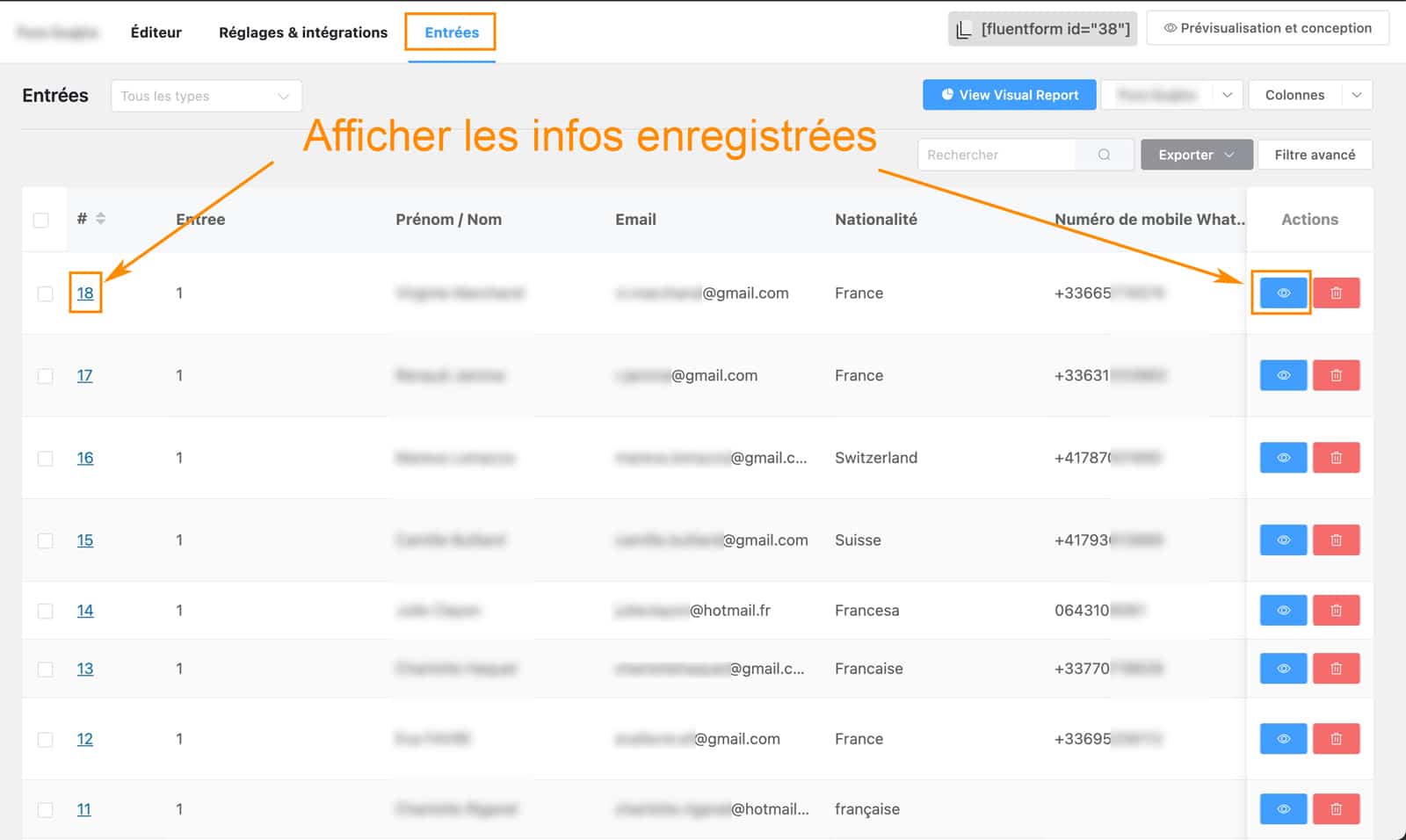Delete entry 12 using the trash icon
The width and height of the screenshot is (1406, 840).
click(1336, 739)
